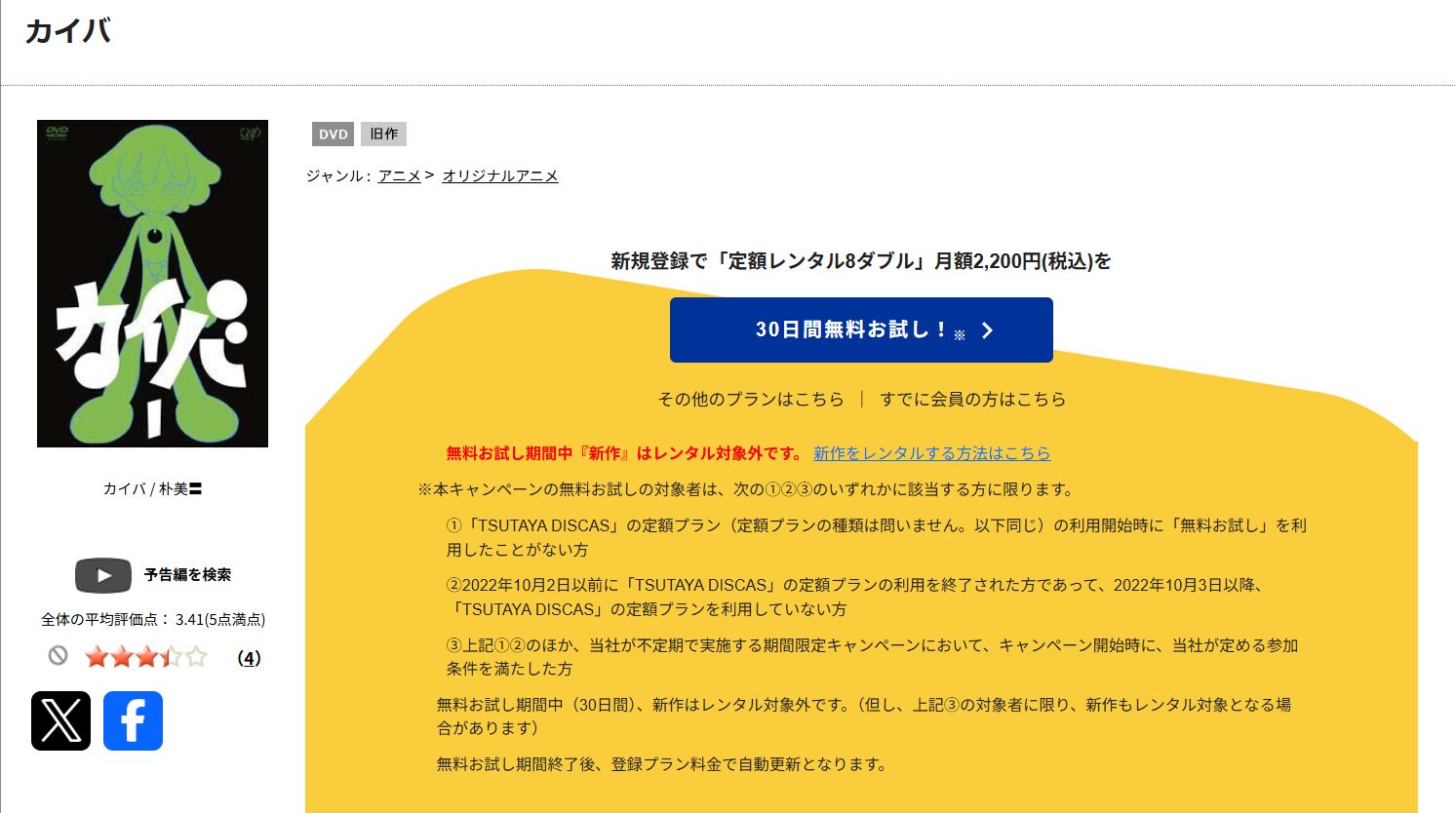Click 全体の平均評価点 3.41 text
The height and width of the screenshot is (813, 1456).
point(153,619)
